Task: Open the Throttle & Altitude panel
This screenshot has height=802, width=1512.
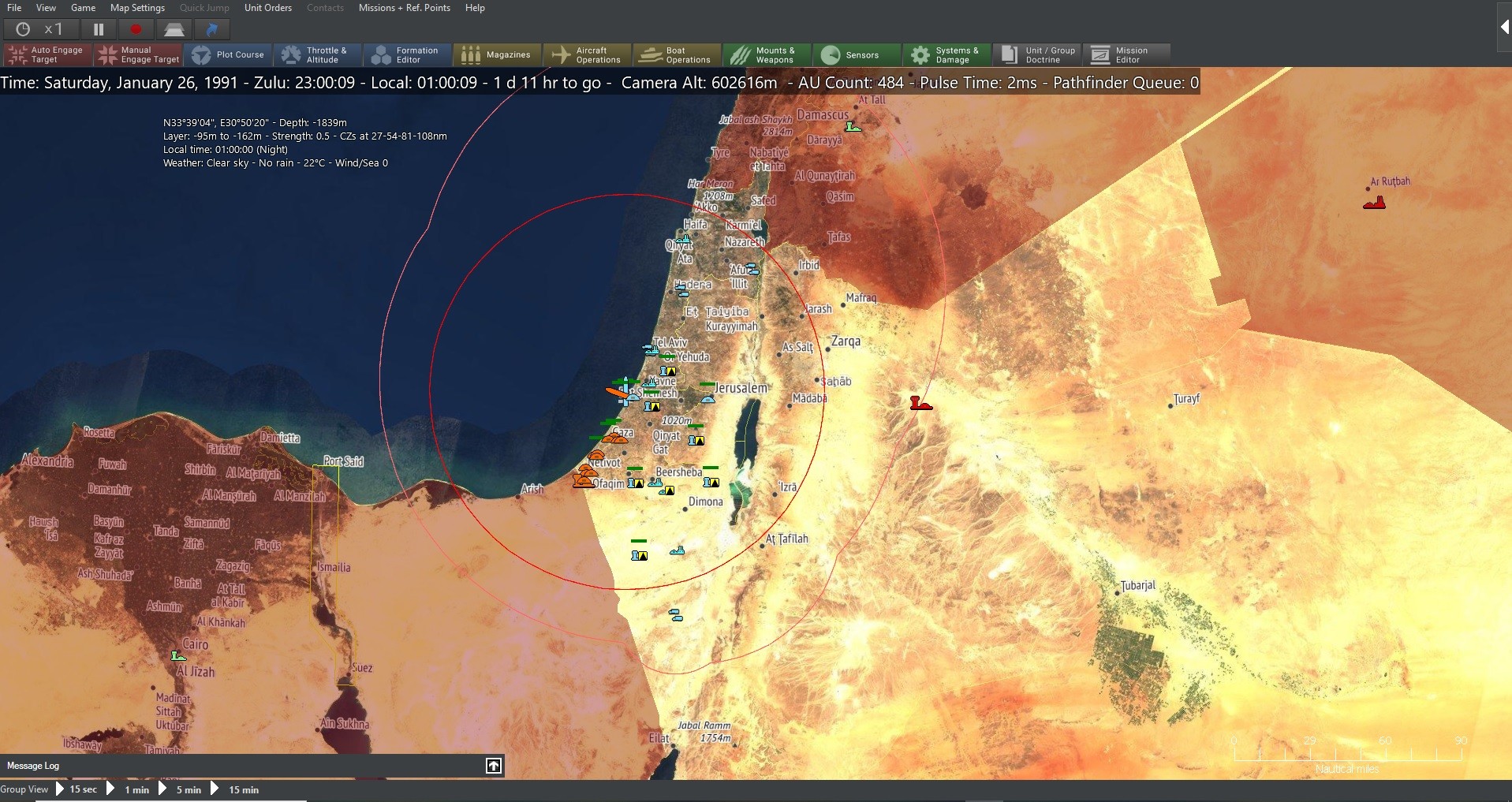Action: click(319, 54)
